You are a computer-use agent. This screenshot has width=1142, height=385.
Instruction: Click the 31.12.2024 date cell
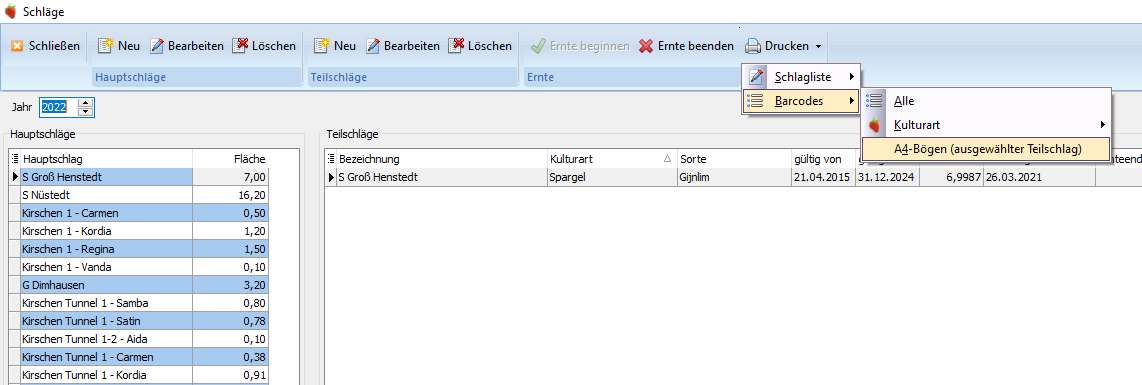click(x=886, y=177)
